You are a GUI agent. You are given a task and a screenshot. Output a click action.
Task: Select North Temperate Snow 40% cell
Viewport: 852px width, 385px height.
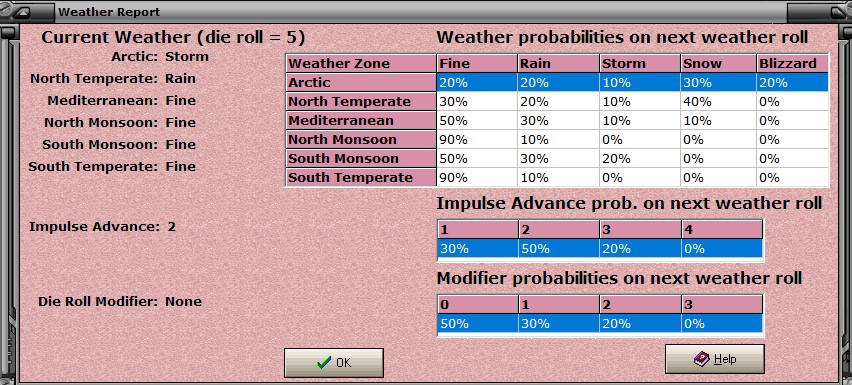tap(718, 102)
